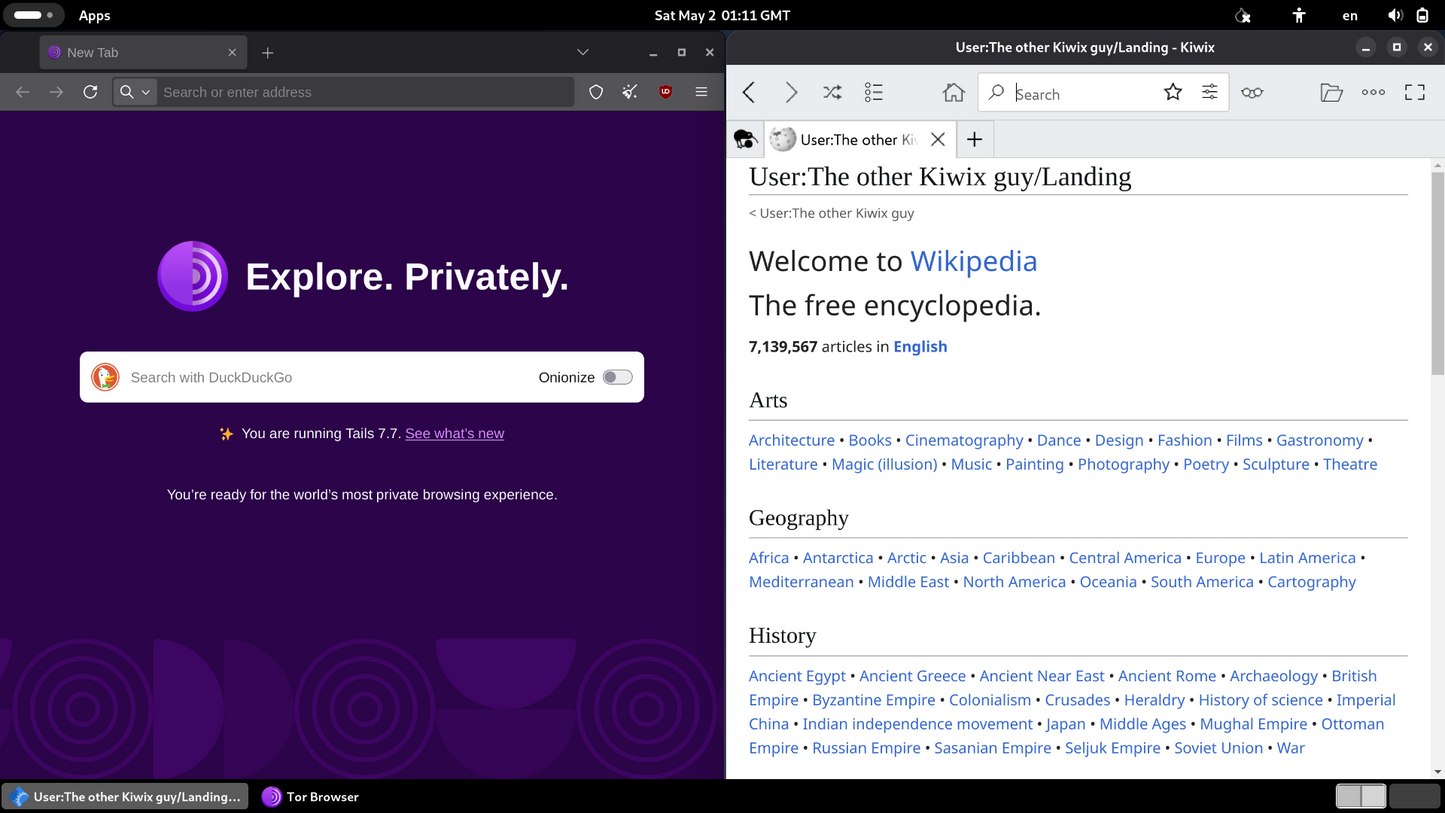1445x813 pixels.
Task: Toggle Kiwix reading list glasses icon
Action: click(x=1252, y=93)
